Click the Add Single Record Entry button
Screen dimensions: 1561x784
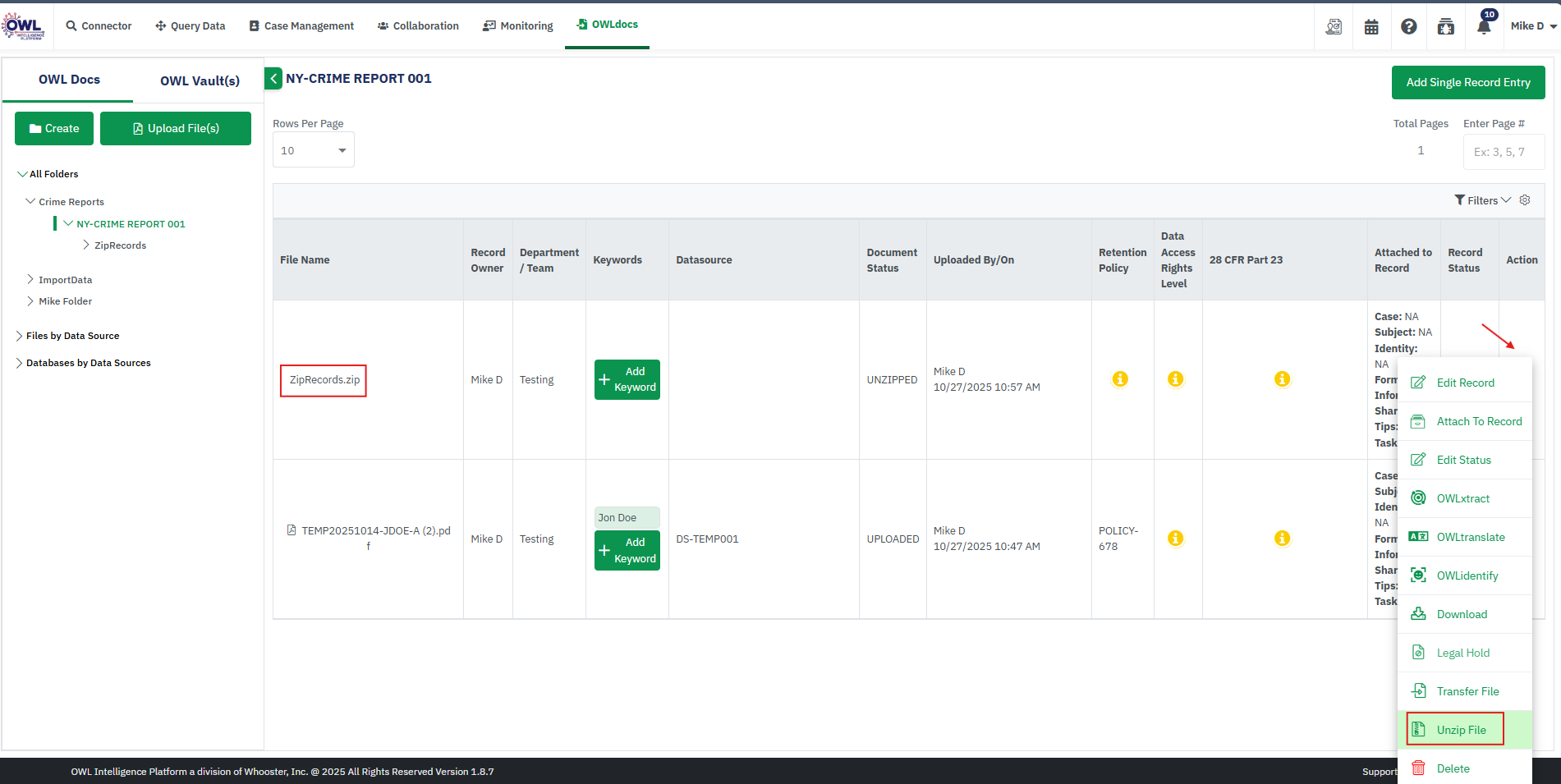[x=1467, y=82]
